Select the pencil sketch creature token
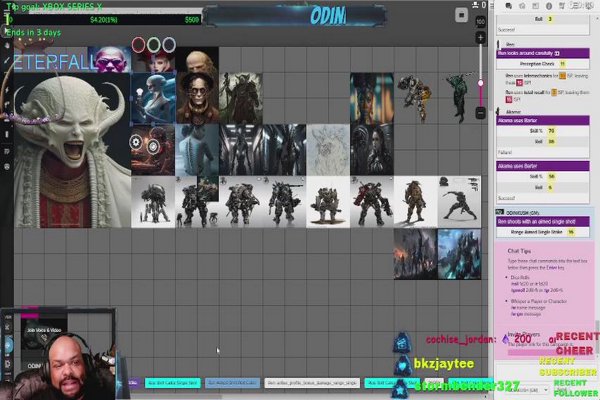This screenshot has height=400, width=600. click(x=328, y=150)
